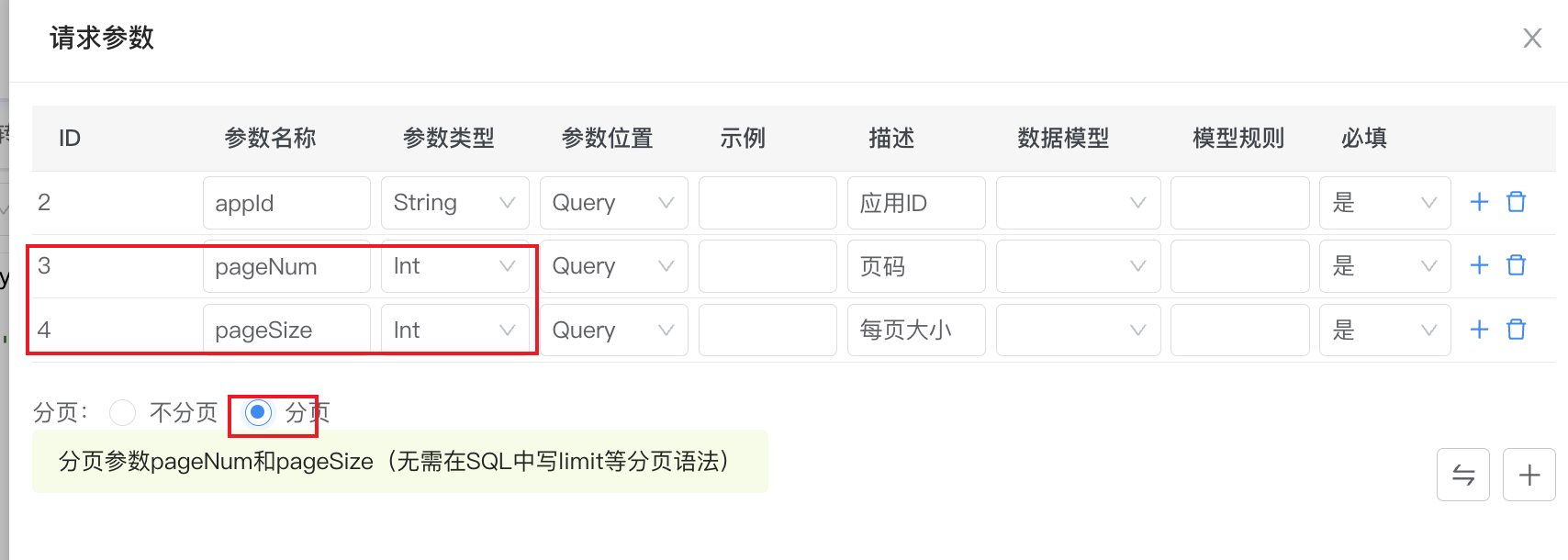Click the pageSize parameter name field
This screenshot has width=1568, height=560.
[x=286, y=330]
